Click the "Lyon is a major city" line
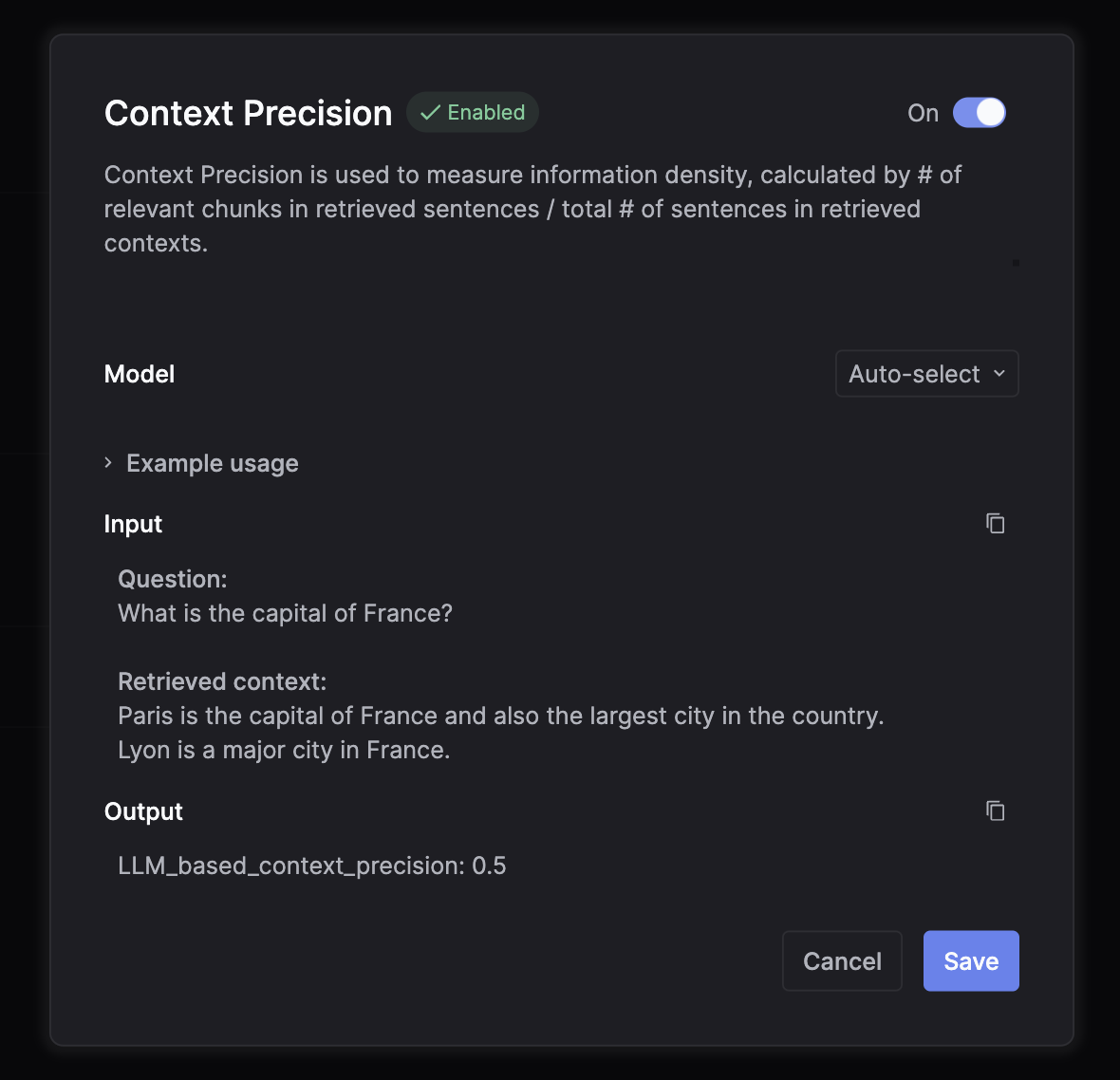This screenshot has width=1120, height=1080. click(284, 750)
